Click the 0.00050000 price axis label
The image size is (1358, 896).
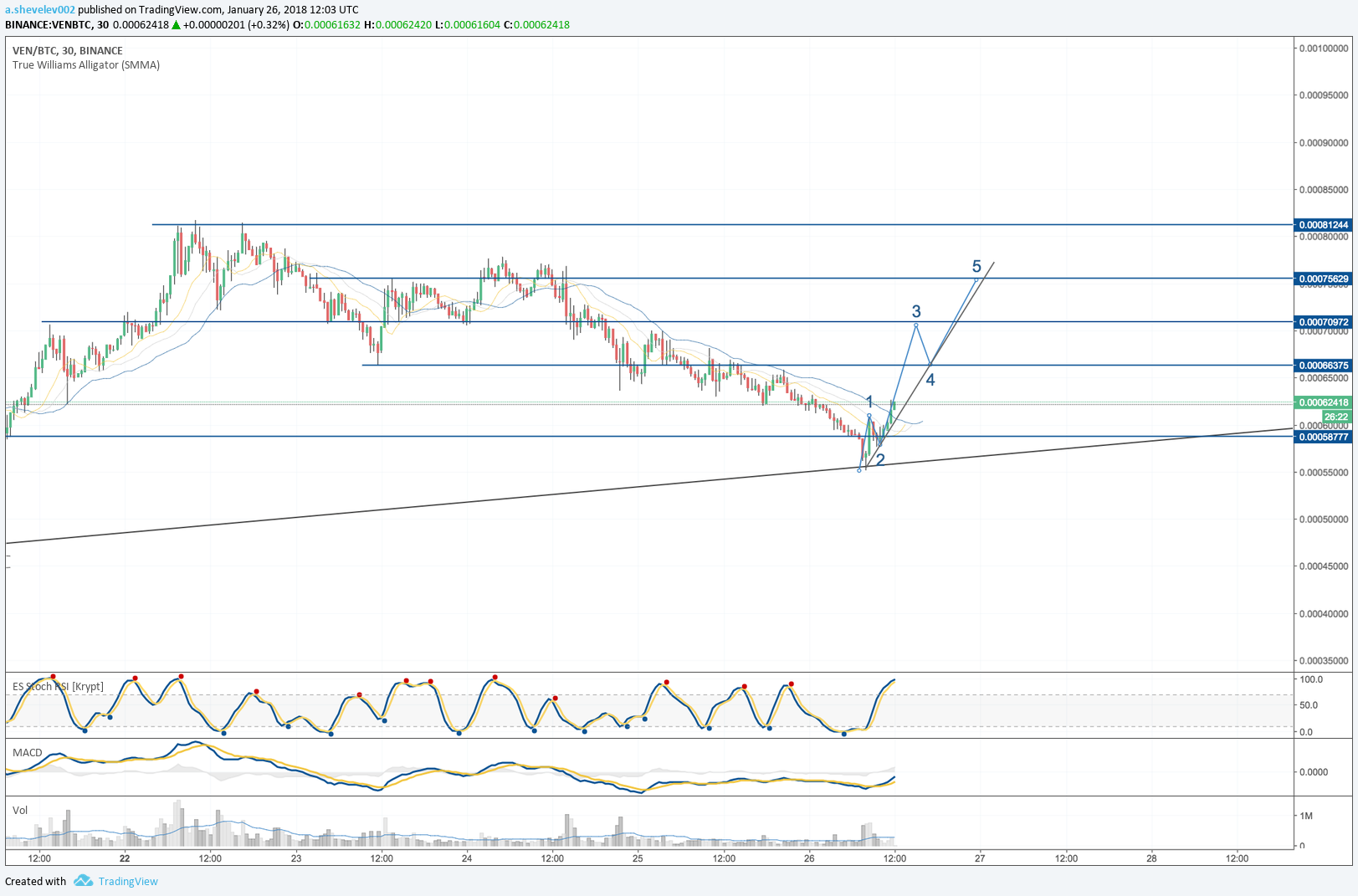click(x=1324, y=520)
